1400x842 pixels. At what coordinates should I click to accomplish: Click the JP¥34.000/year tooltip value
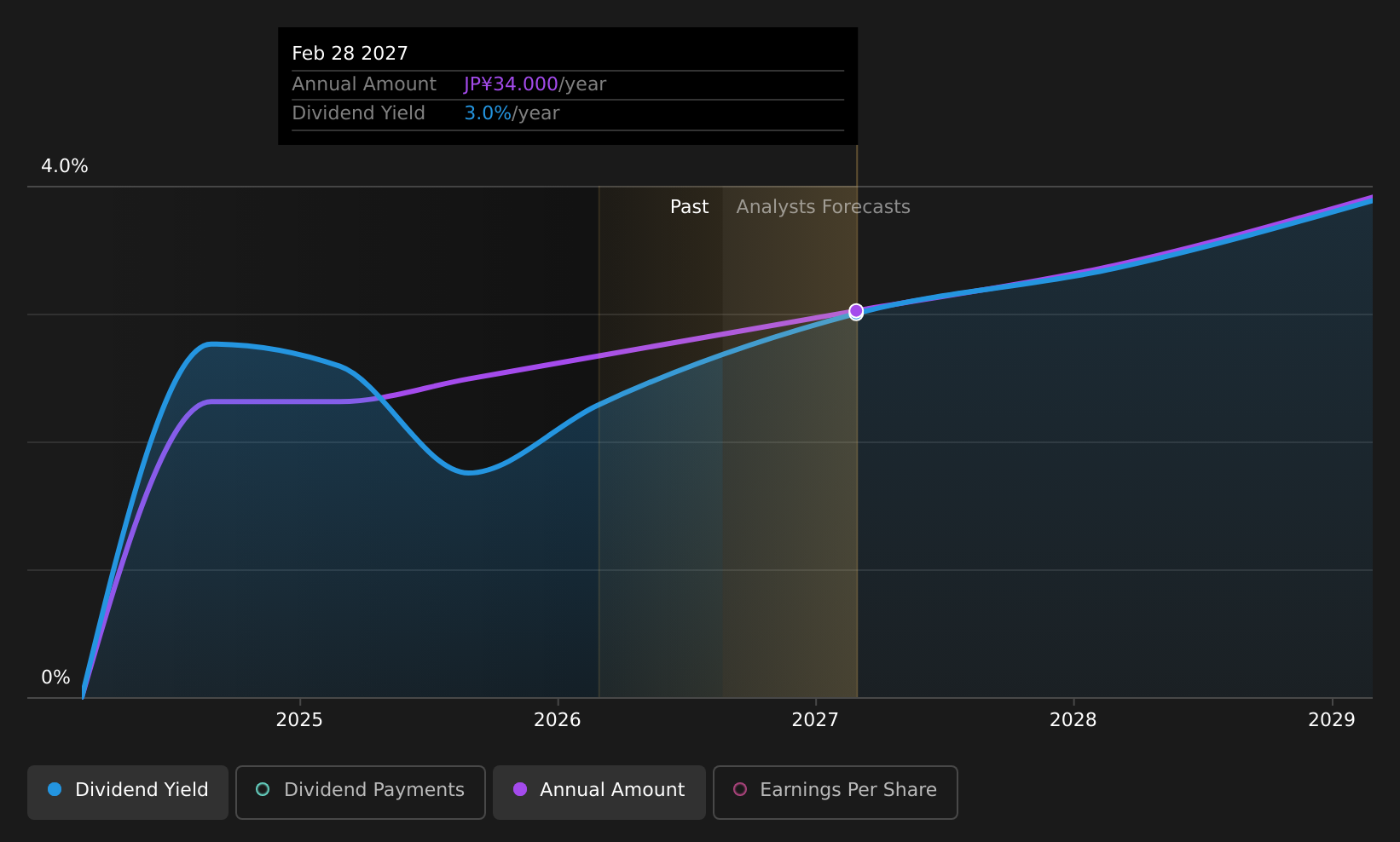pyautogui.click(x=535, y=84)
